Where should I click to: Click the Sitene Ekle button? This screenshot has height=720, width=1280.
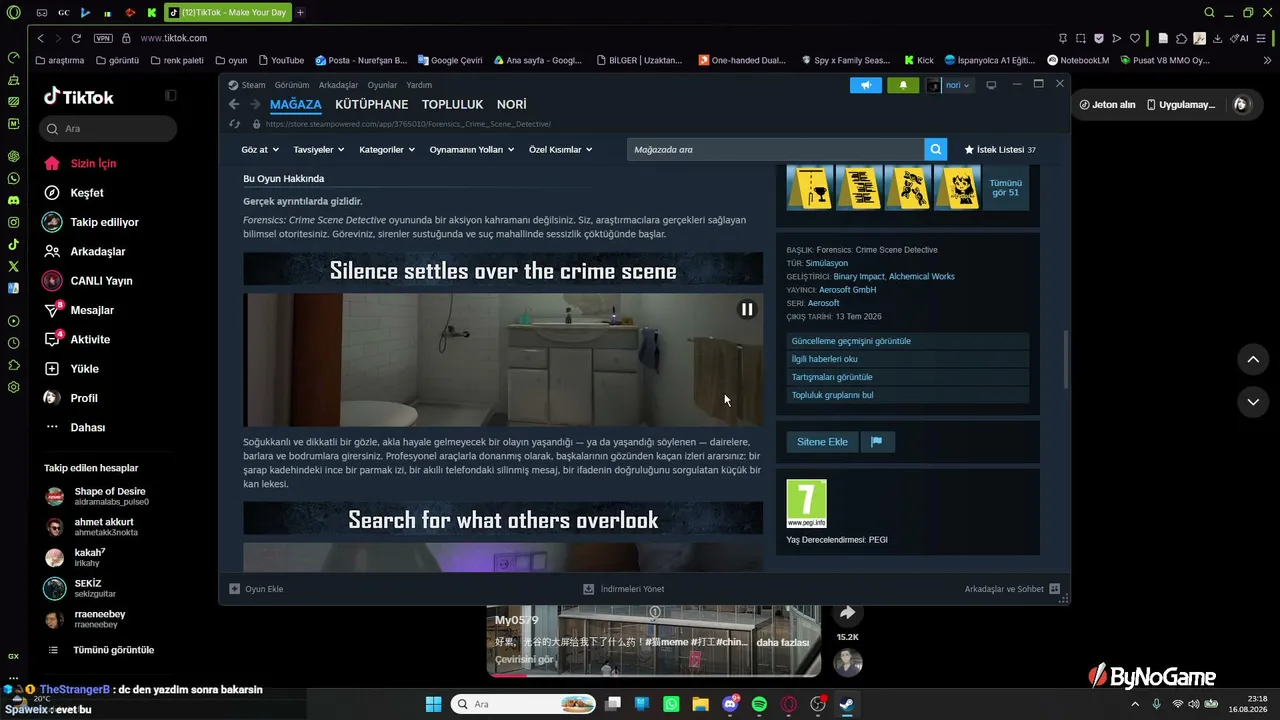822,442
